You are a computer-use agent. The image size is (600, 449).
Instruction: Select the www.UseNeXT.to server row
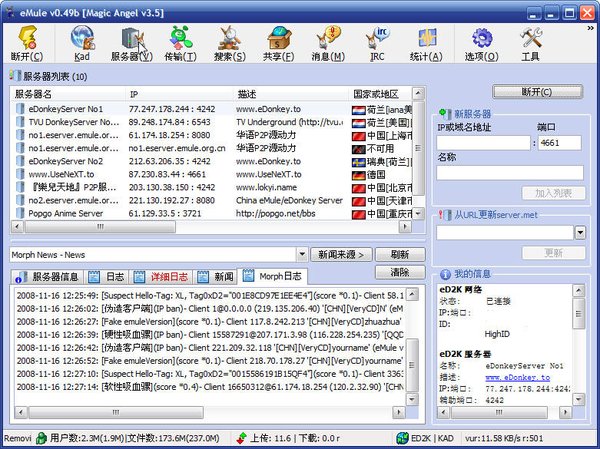[213, 174]
